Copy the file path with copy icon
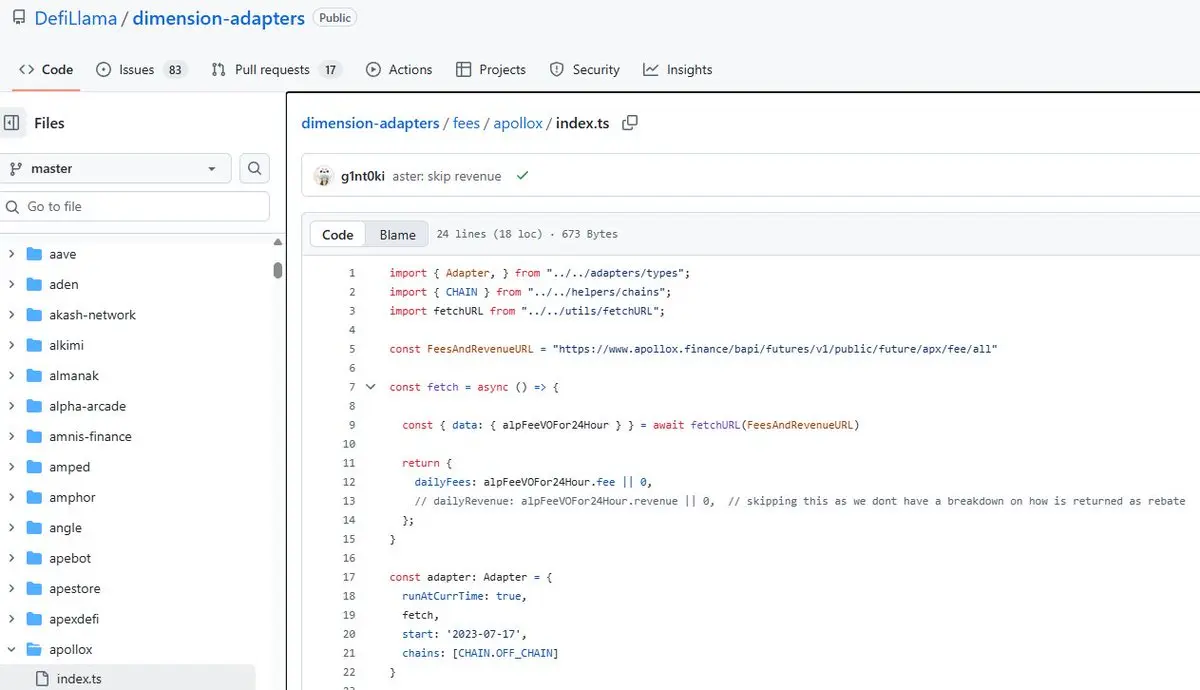Viewport: 1200px width, 690px height. [630, 123]
